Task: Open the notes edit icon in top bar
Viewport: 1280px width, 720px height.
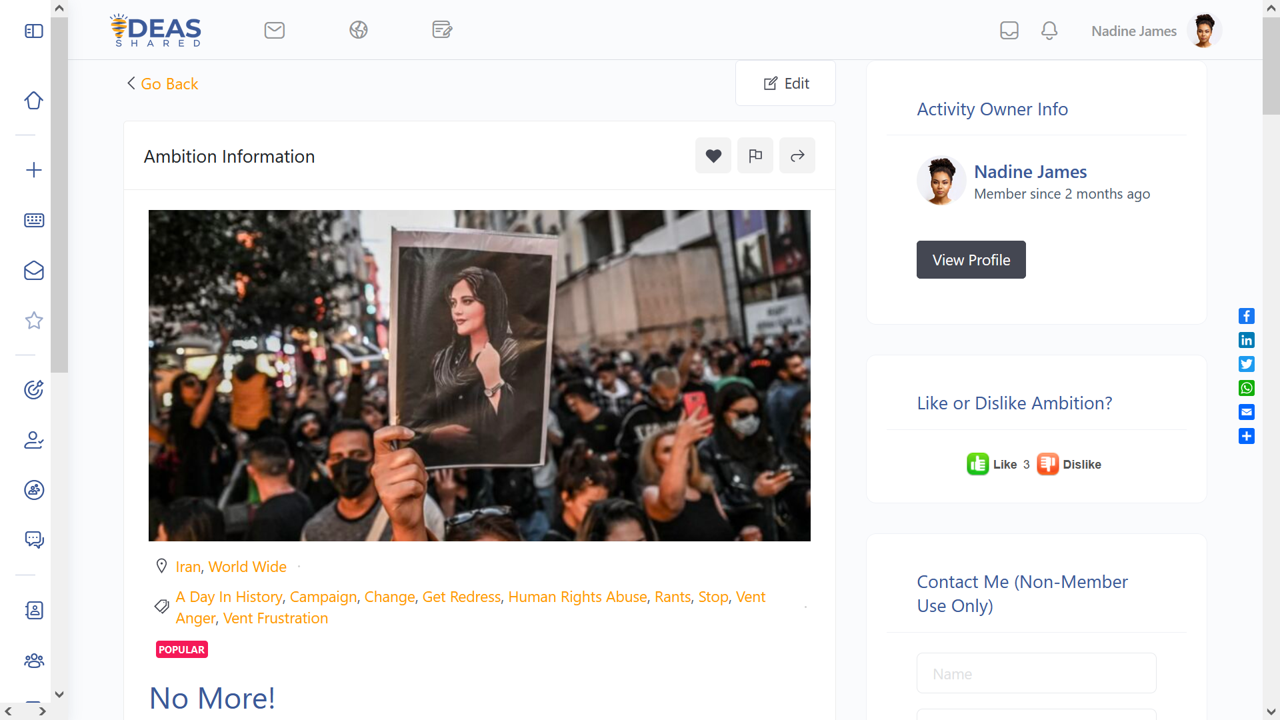Action: [442, 30]
